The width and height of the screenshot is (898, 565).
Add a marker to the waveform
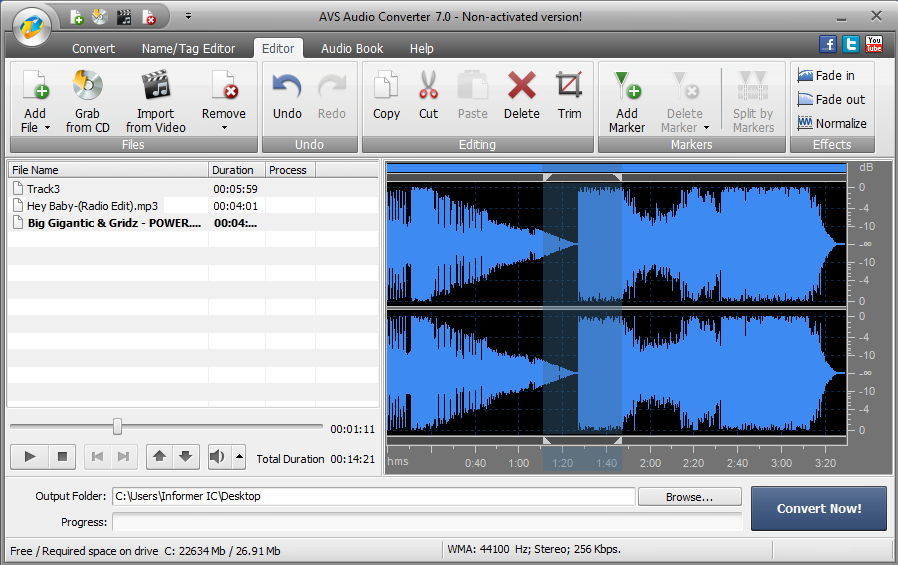[627, 102]
